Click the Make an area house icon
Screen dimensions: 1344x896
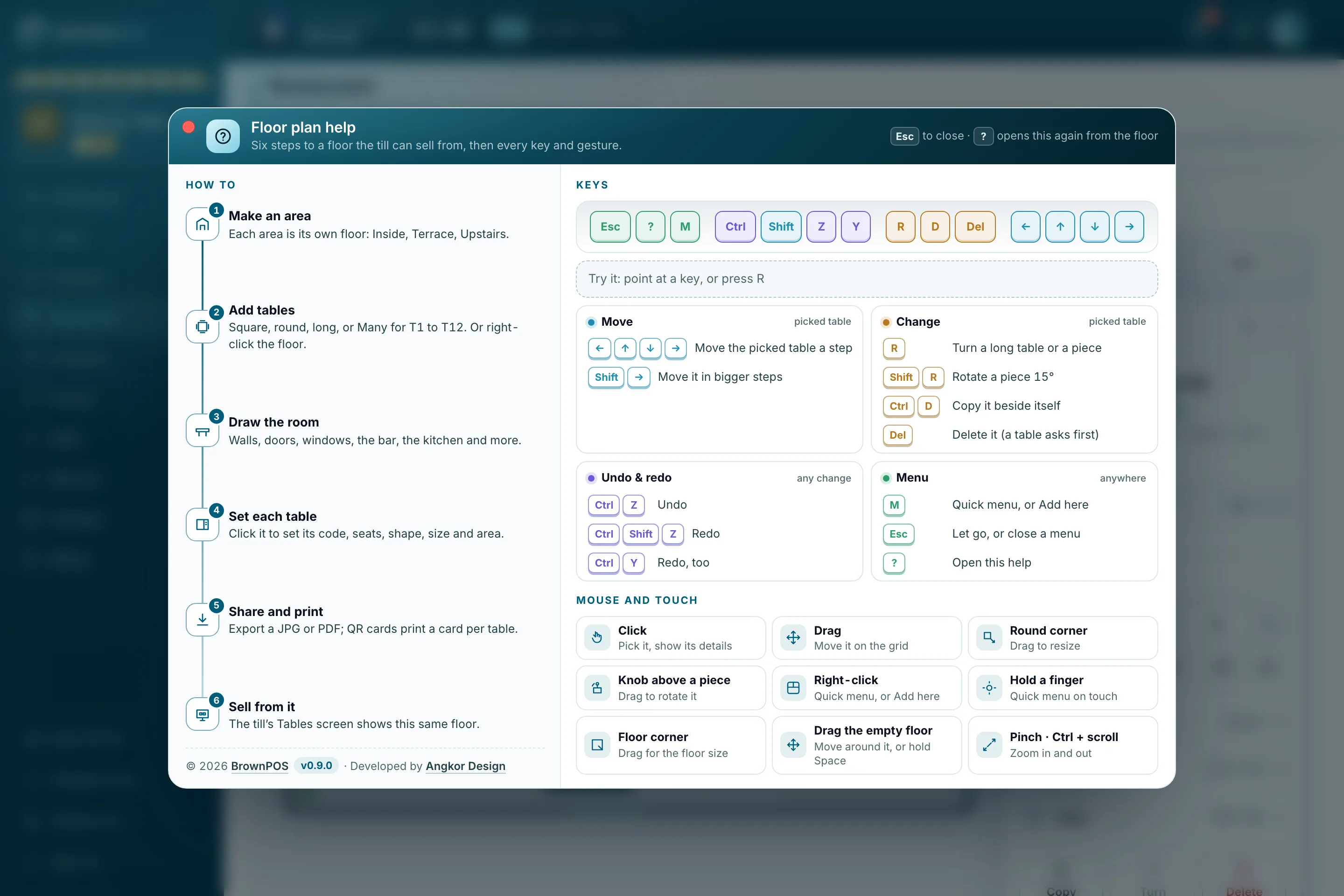[202, 224]
